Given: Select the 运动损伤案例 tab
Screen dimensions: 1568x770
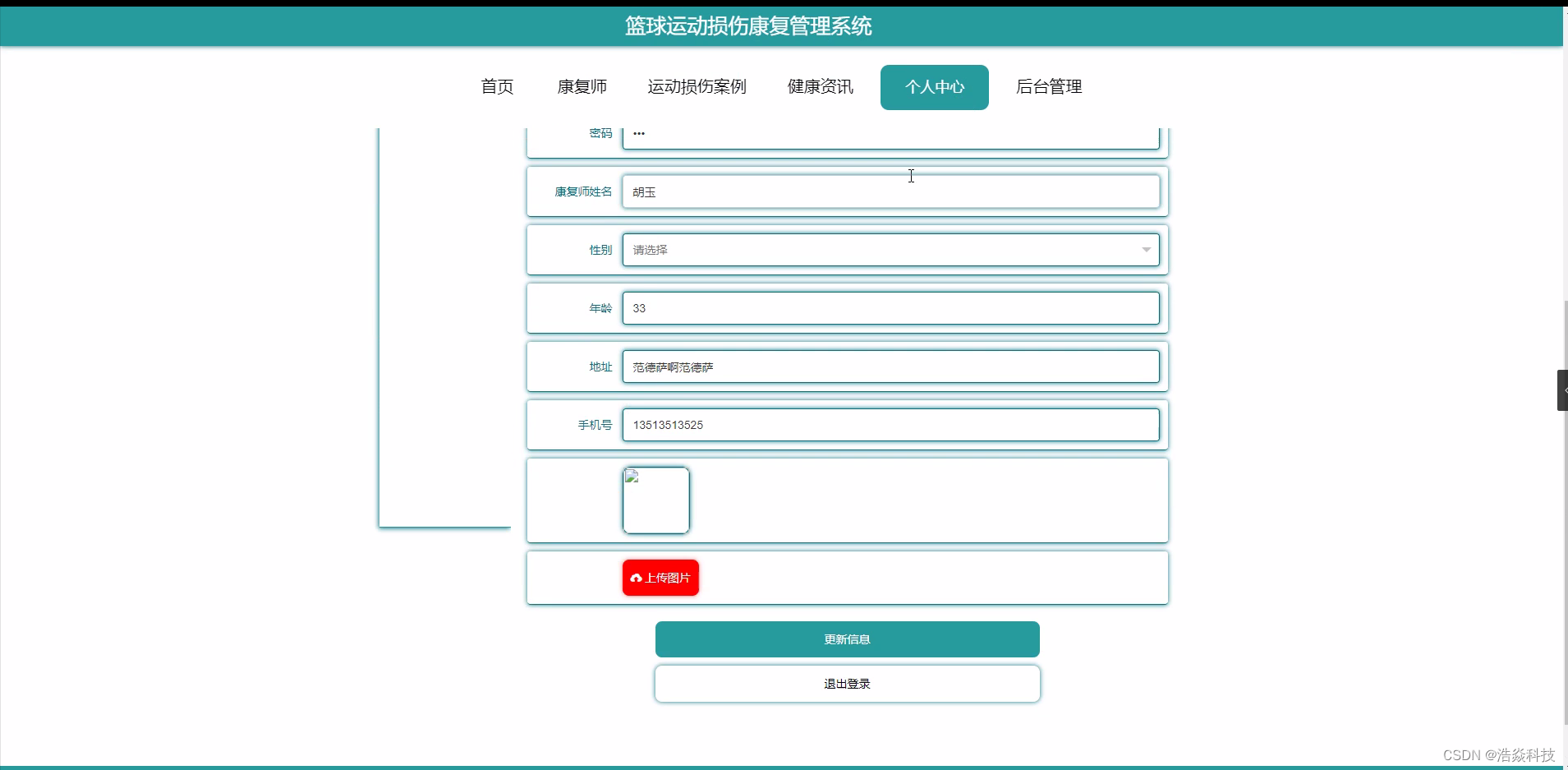Looking at the screenshot, I should pos(697,86).
